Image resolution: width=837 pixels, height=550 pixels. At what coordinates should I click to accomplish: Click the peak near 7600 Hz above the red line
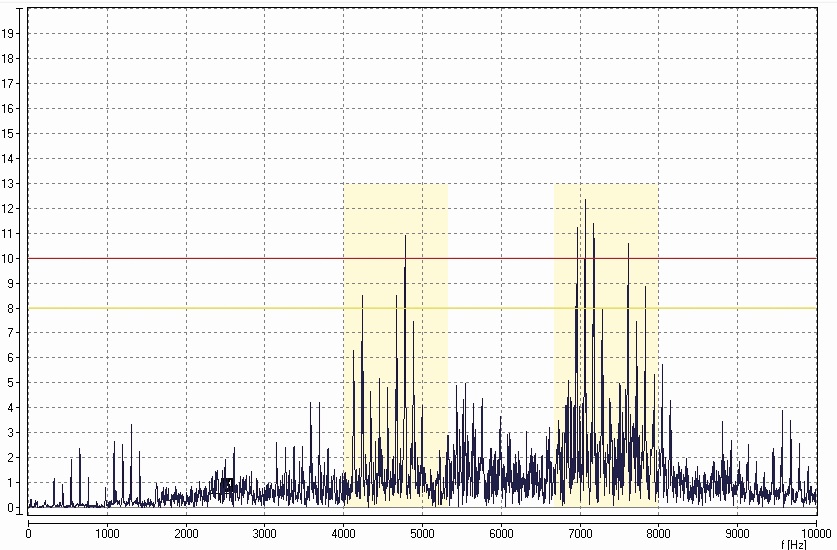click(x=628, y=246)
